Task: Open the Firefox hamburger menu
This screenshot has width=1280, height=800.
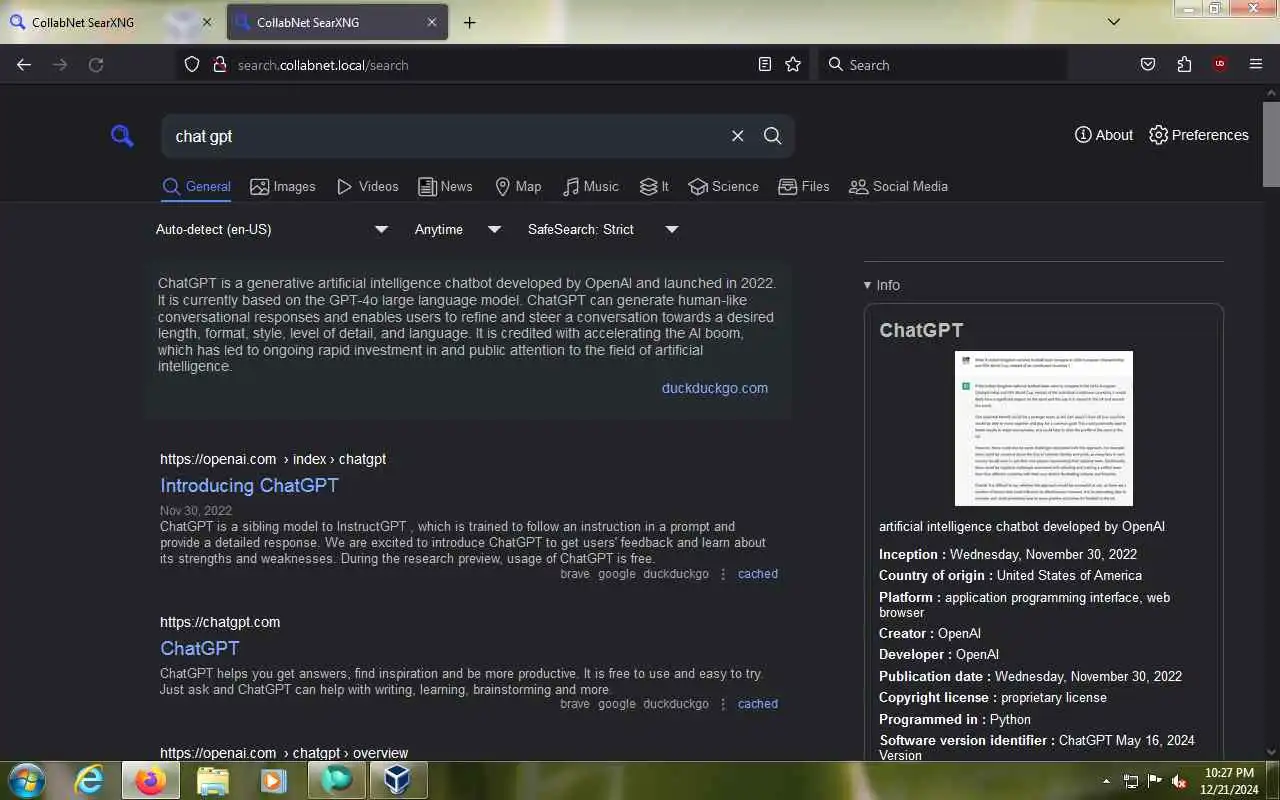Action: pyautogui.click(x=1256, y=65)
